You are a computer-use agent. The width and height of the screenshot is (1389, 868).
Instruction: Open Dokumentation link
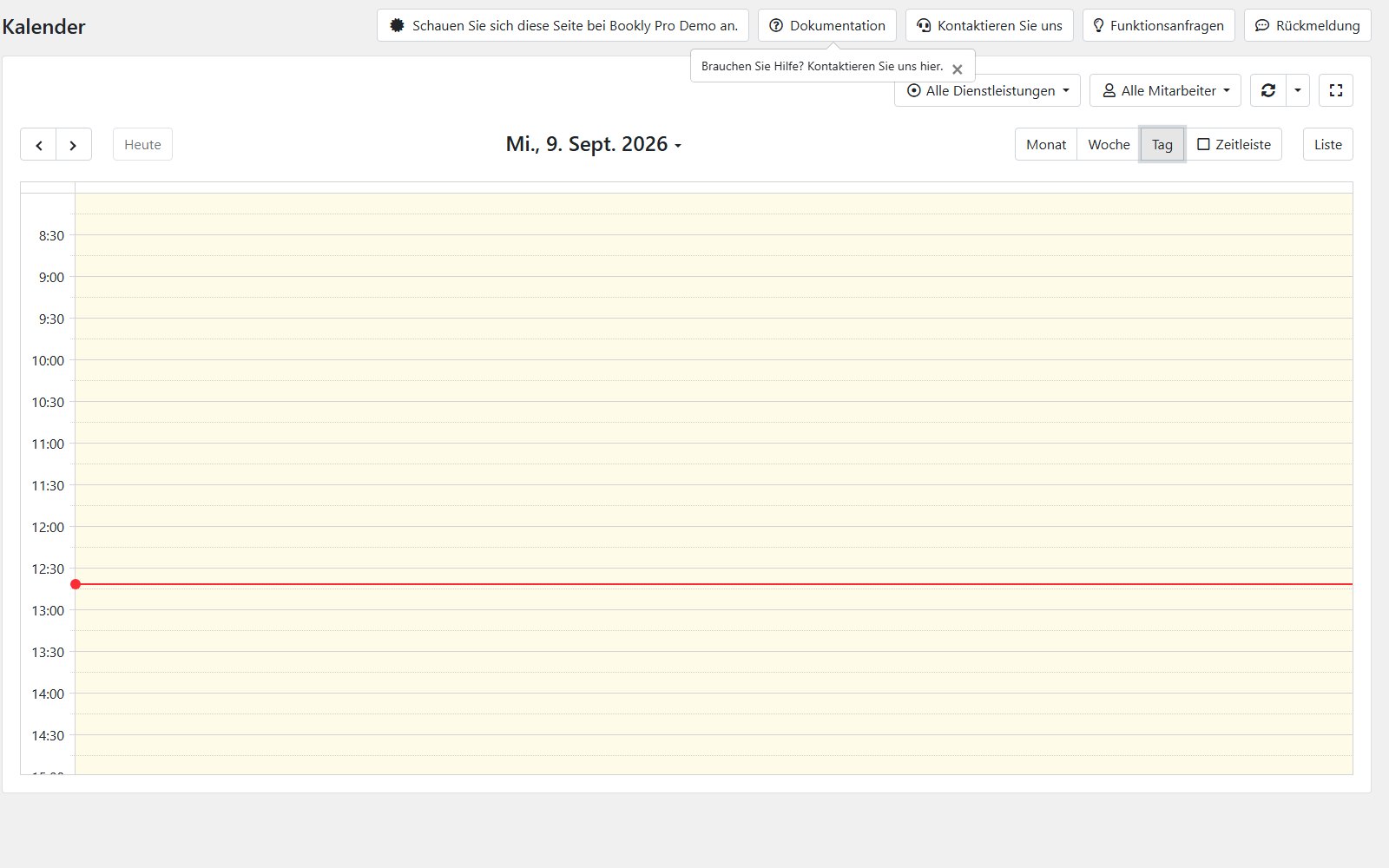(x=827, y=25)
